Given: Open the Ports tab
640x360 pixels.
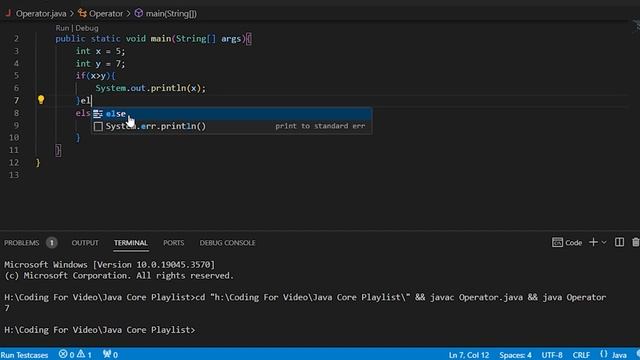Looking at the screenshot, I should coord(173,243).
